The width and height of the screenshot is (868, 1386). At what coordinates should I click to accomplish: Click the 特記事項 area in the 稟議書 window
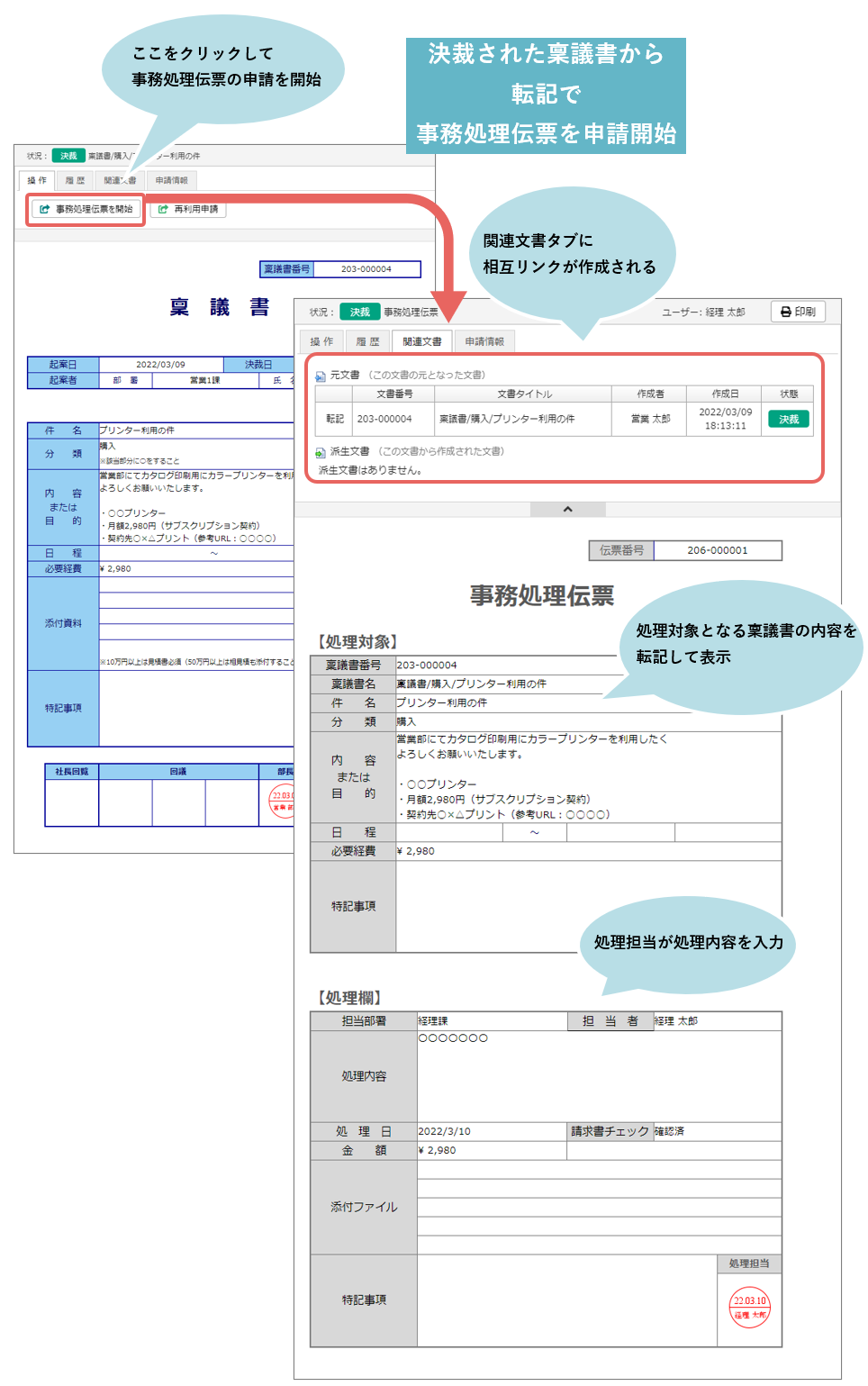pyautogui.click(x=196, y=709)
